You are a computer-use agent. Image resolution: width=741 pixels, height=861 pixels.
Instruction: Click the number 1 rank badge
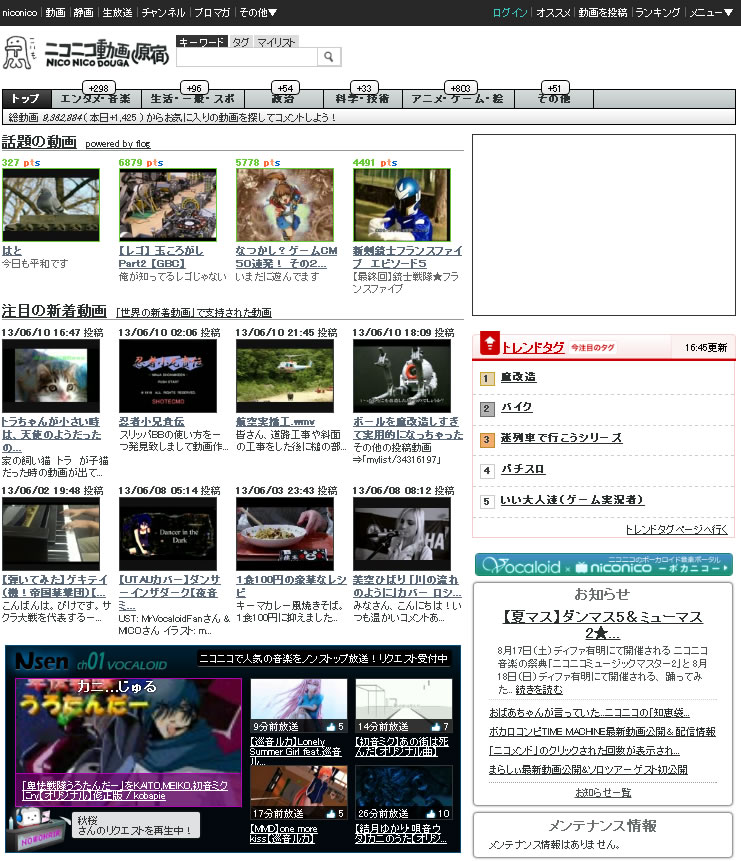pyautogui.click(x=486, y=378)
